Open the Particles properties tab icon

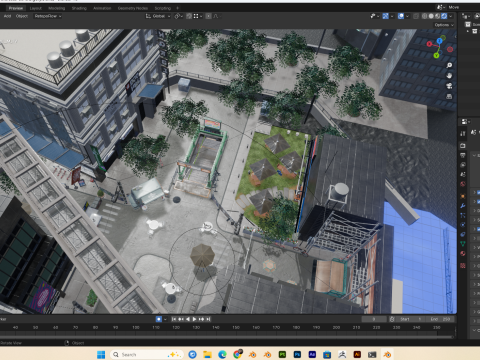coord(463,215)
